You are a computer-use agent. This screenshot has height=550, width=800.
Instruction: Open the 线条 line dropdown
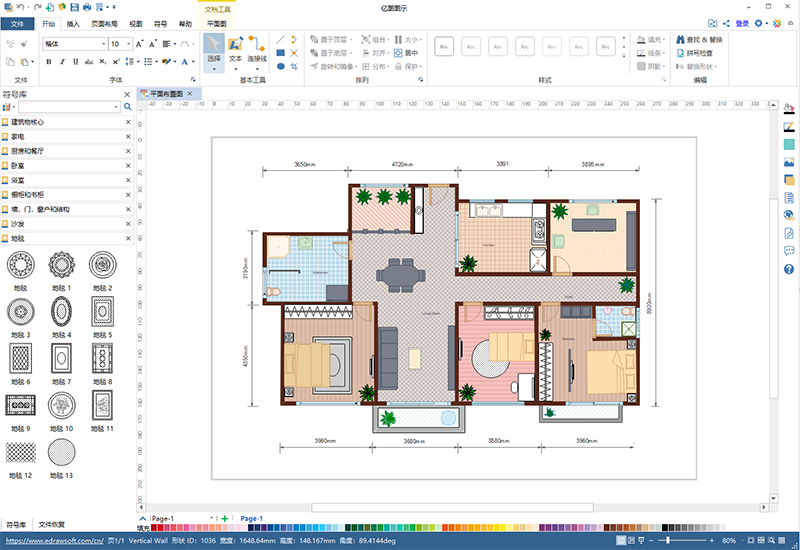(x=652, y=53)
